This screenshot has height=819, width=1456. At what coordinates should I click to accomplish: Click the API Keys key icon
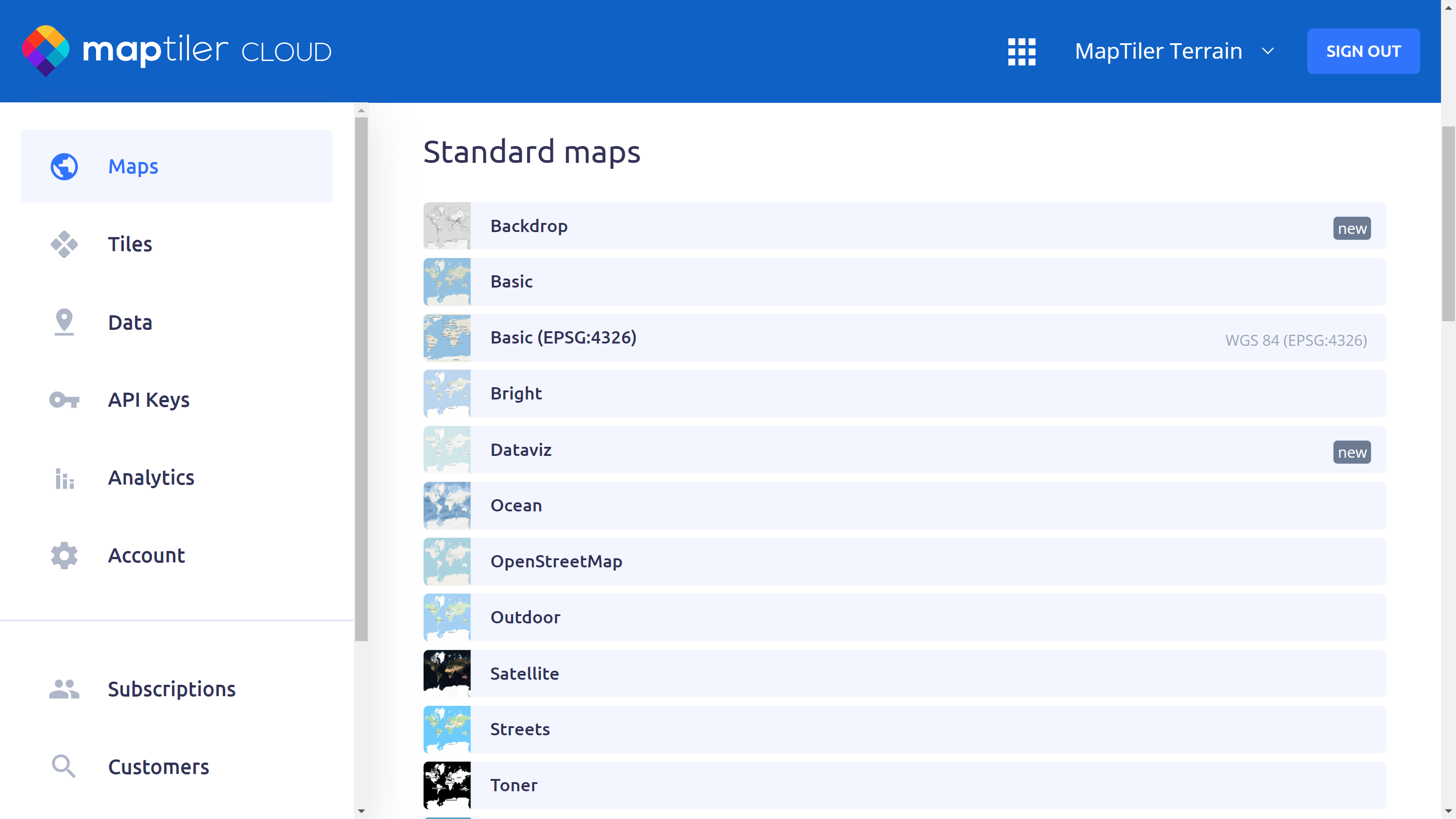point(64,399)
